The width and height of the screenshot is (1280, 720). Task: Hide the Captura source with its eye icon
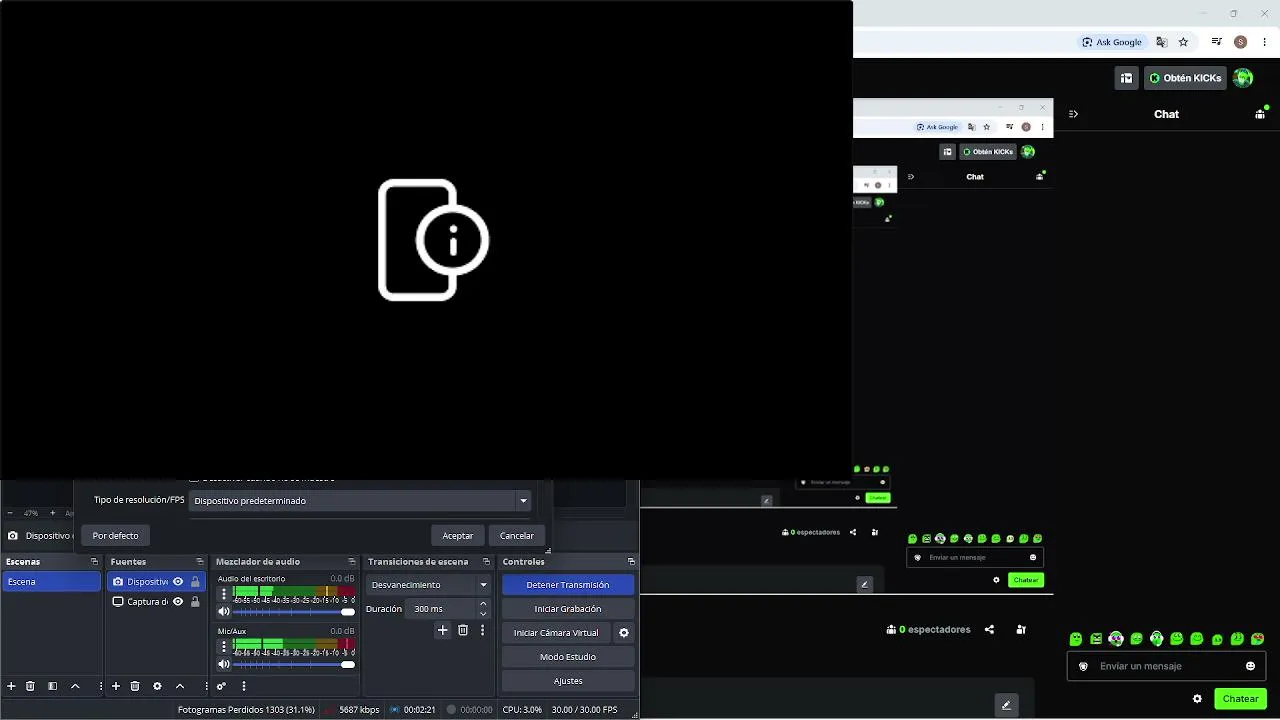(x=178, y=602)
